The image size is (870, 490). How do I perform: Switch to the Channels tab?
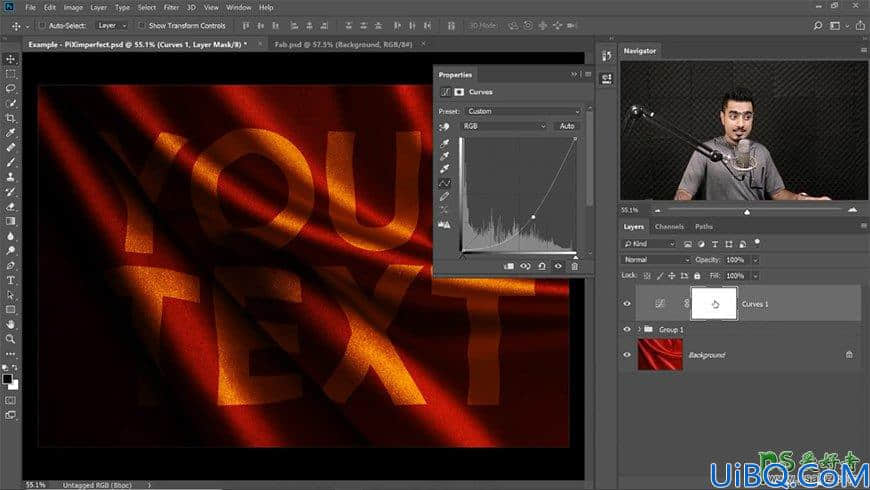[669, 226]
